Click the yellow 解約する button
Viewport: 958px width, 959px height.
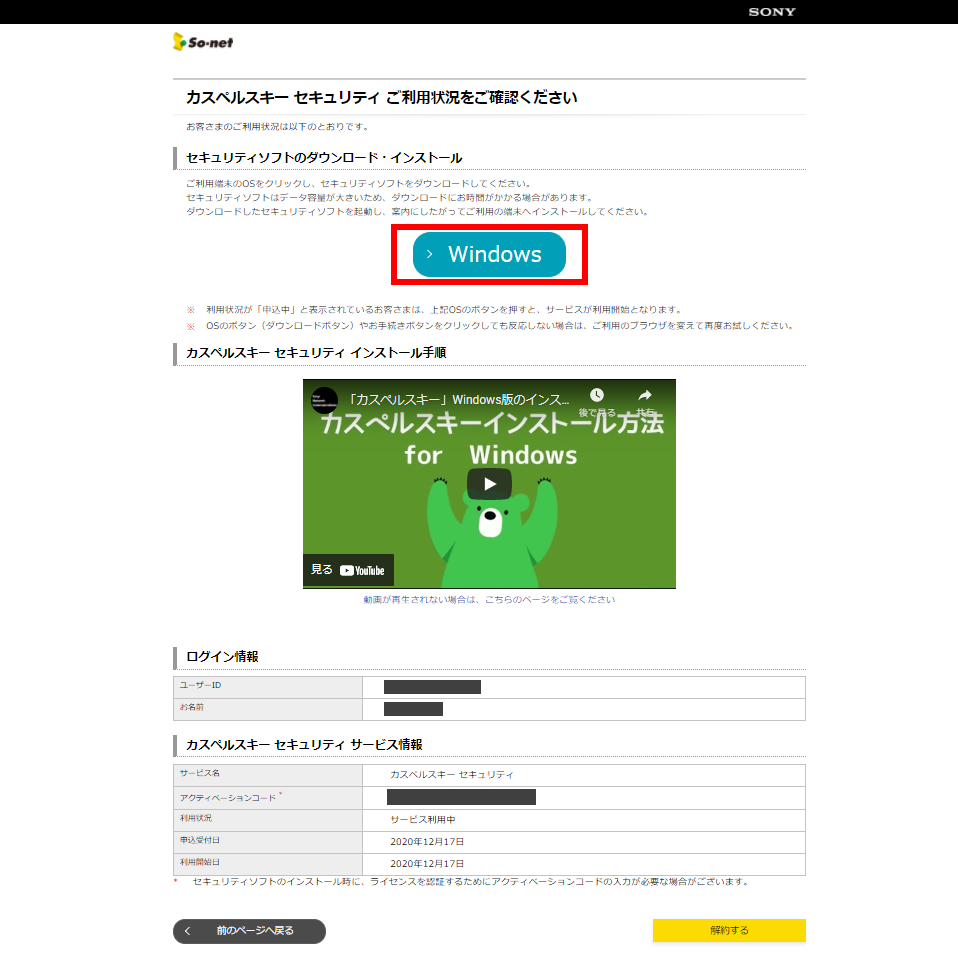click(x=729, y=931)
